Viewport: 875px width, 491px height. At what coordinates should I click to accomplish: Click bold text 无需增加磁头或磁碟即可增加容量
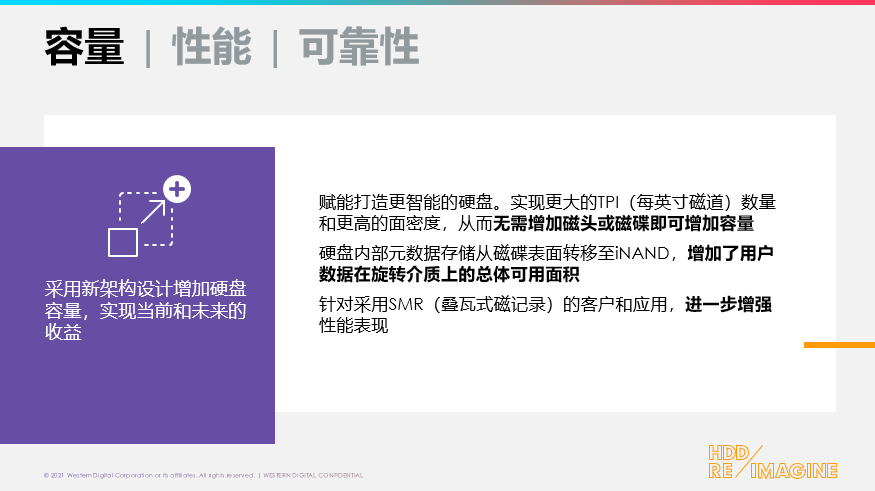(x=623, y=224)
